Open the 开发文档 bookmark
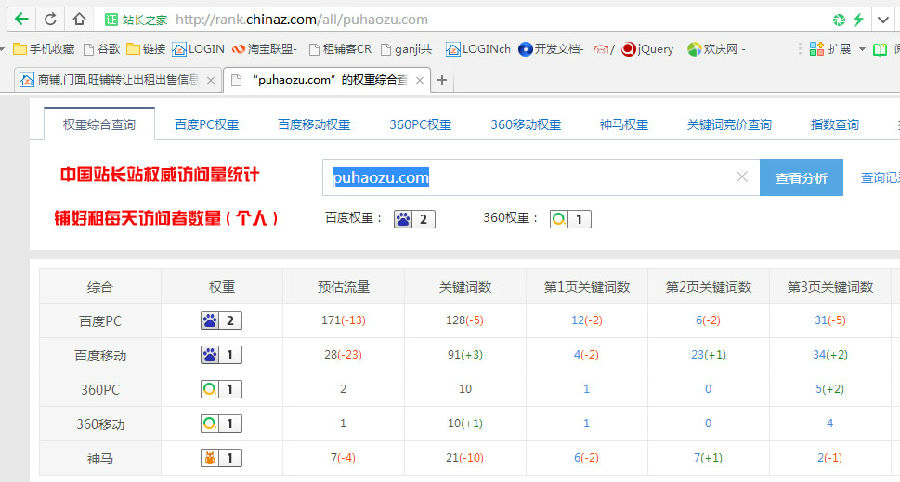900x482 pixels. [550, 49]
